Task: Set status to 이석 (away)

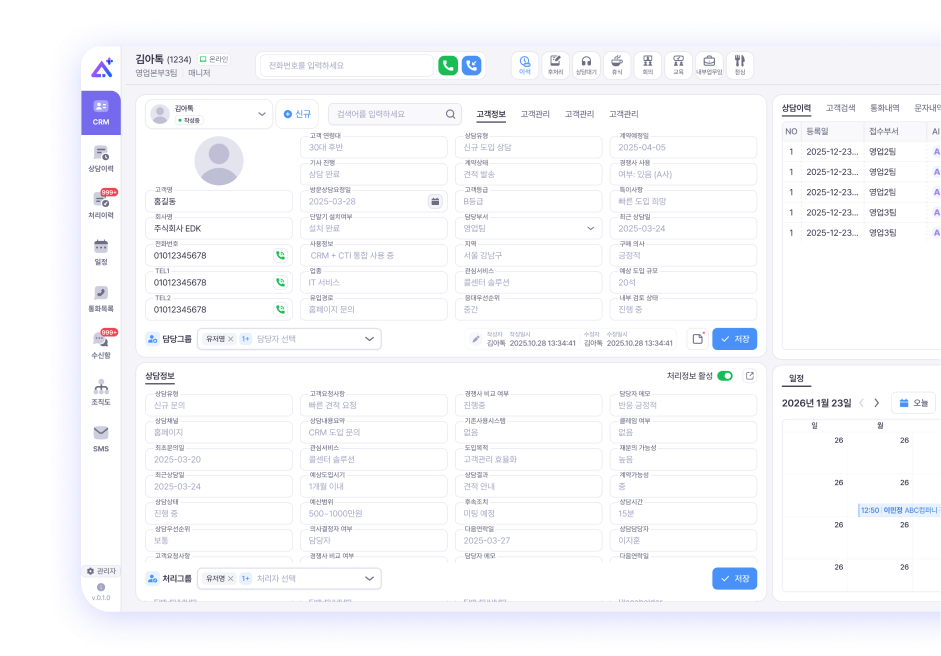Action: click(525, 65)
